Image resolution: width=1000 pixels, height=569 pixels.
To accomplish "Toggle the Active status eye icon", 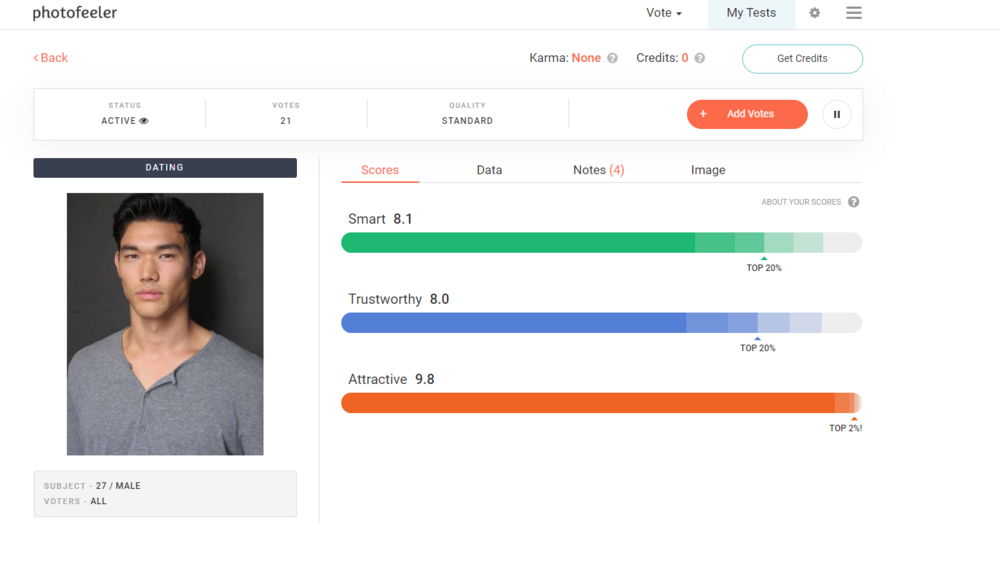I will coord(143,121).
